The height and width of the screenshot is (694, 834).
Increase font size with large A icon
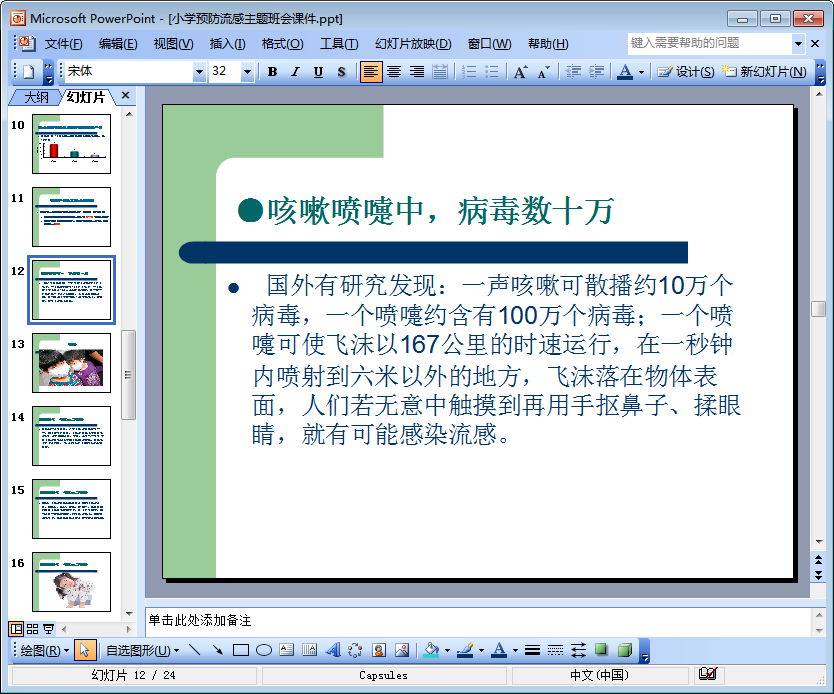point(521,72)
